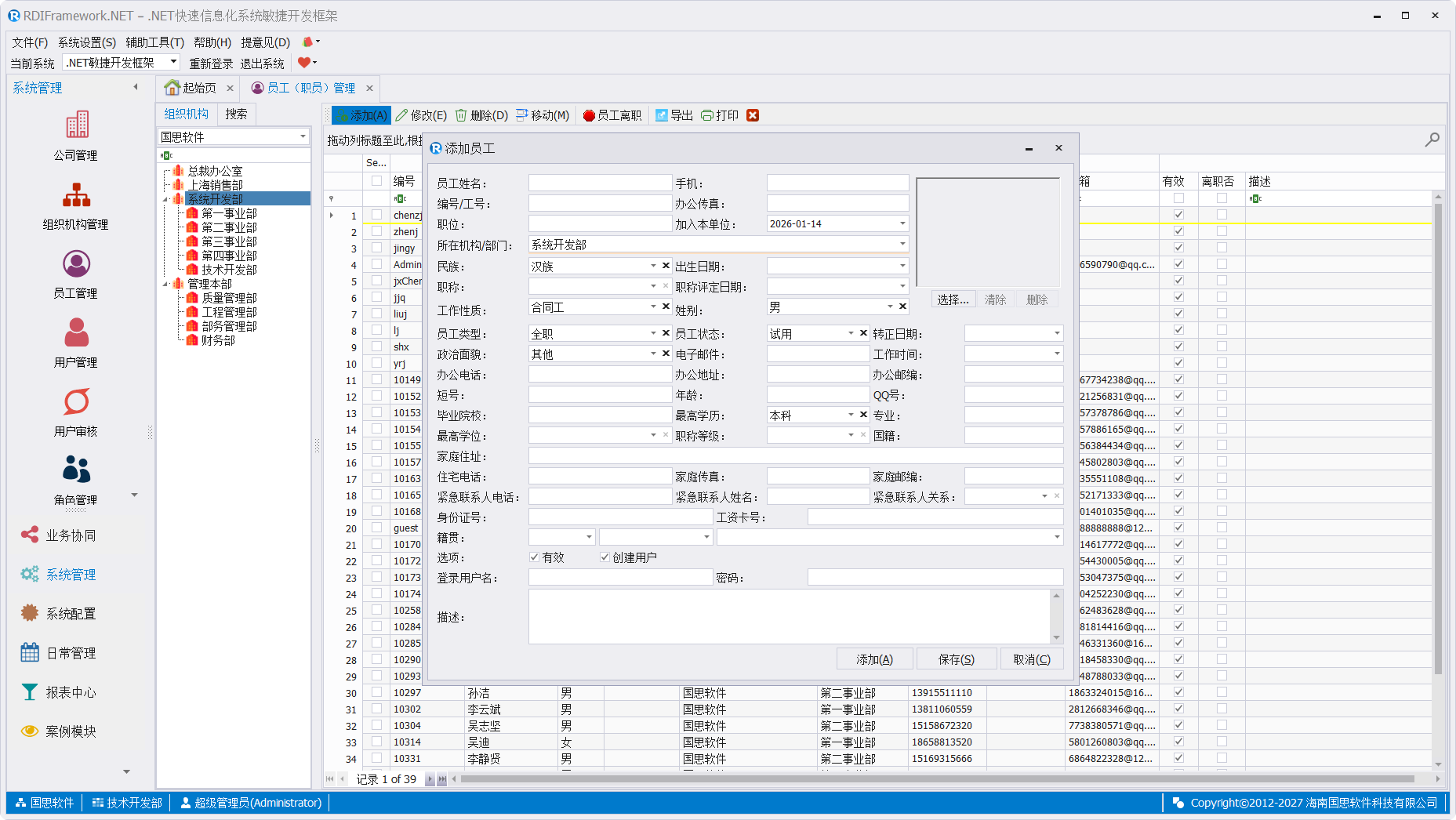
Task: Check the row selector for guest
Action: pyautogui.click(x=377, y=528)
